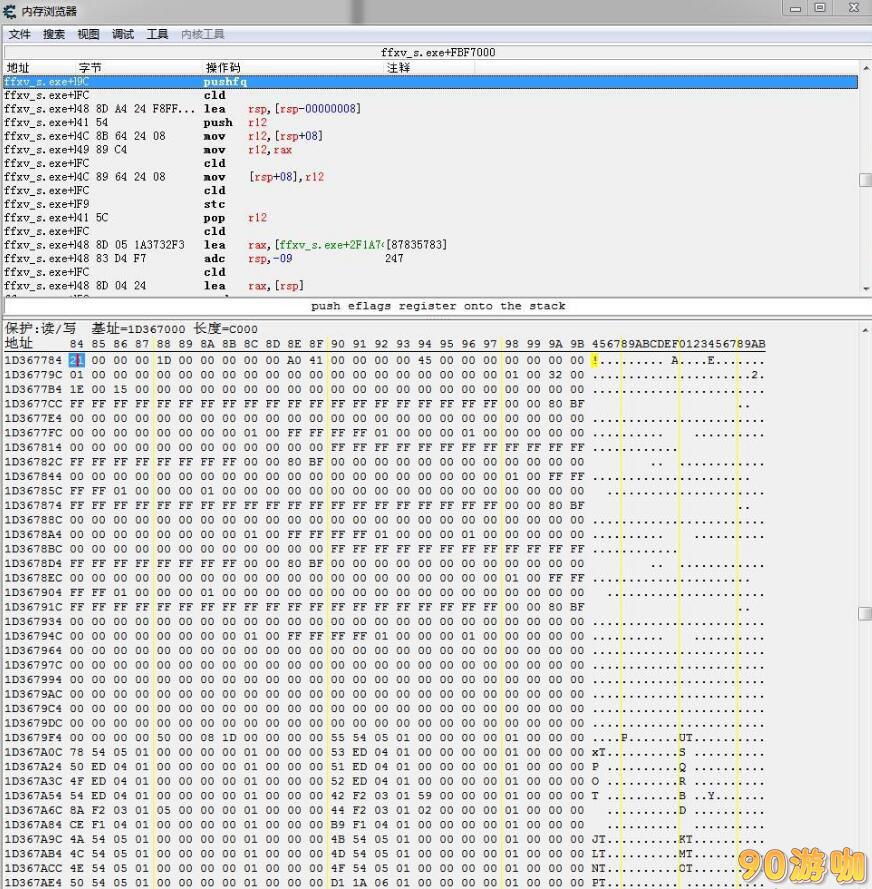This screenshot has height=889, width=872.
Task: Click the 地址 column header in disassembler
Action: (x=18, y=67)
